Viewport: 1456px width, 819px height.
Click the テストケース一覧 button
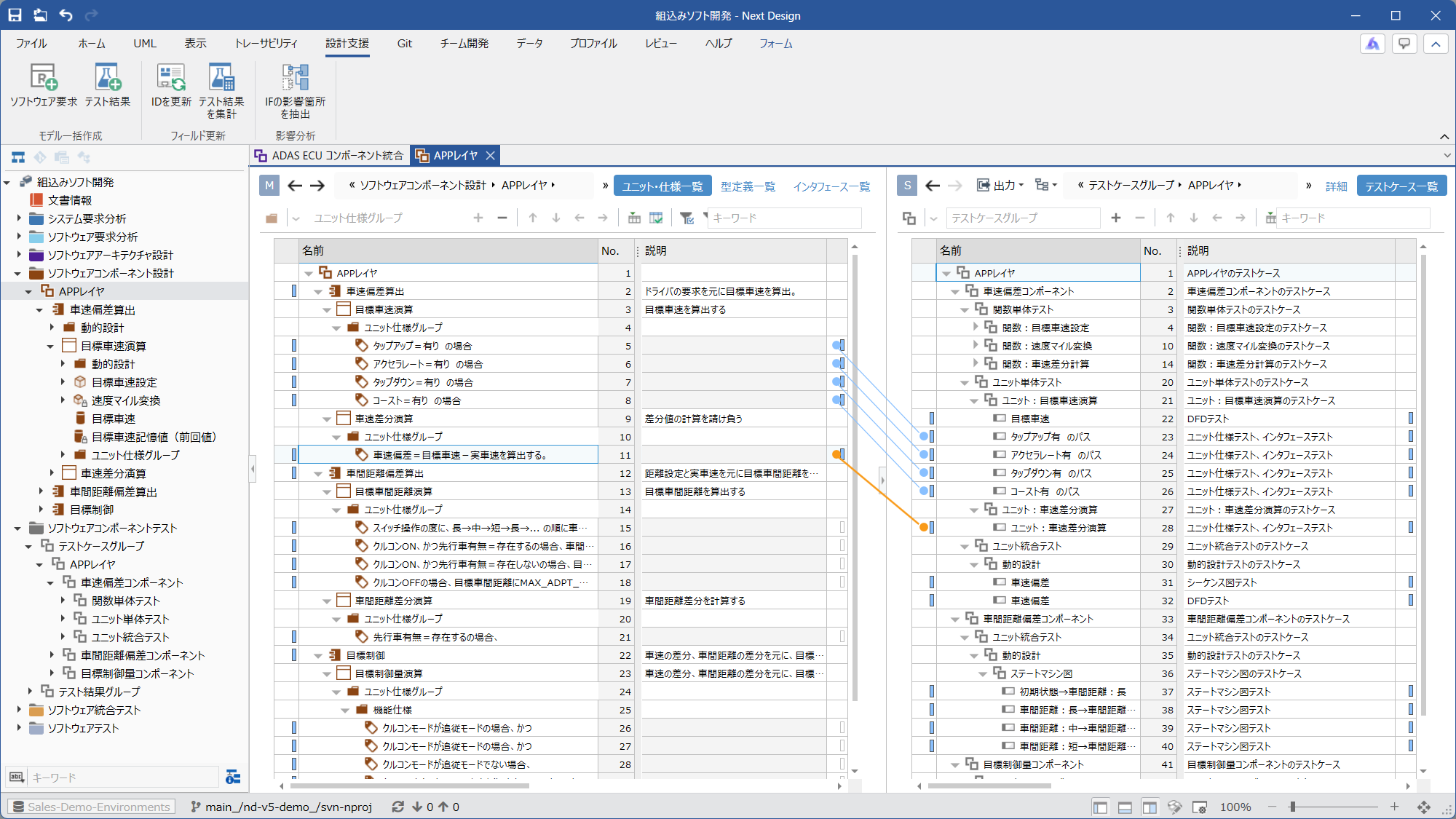click(1401, 186)
